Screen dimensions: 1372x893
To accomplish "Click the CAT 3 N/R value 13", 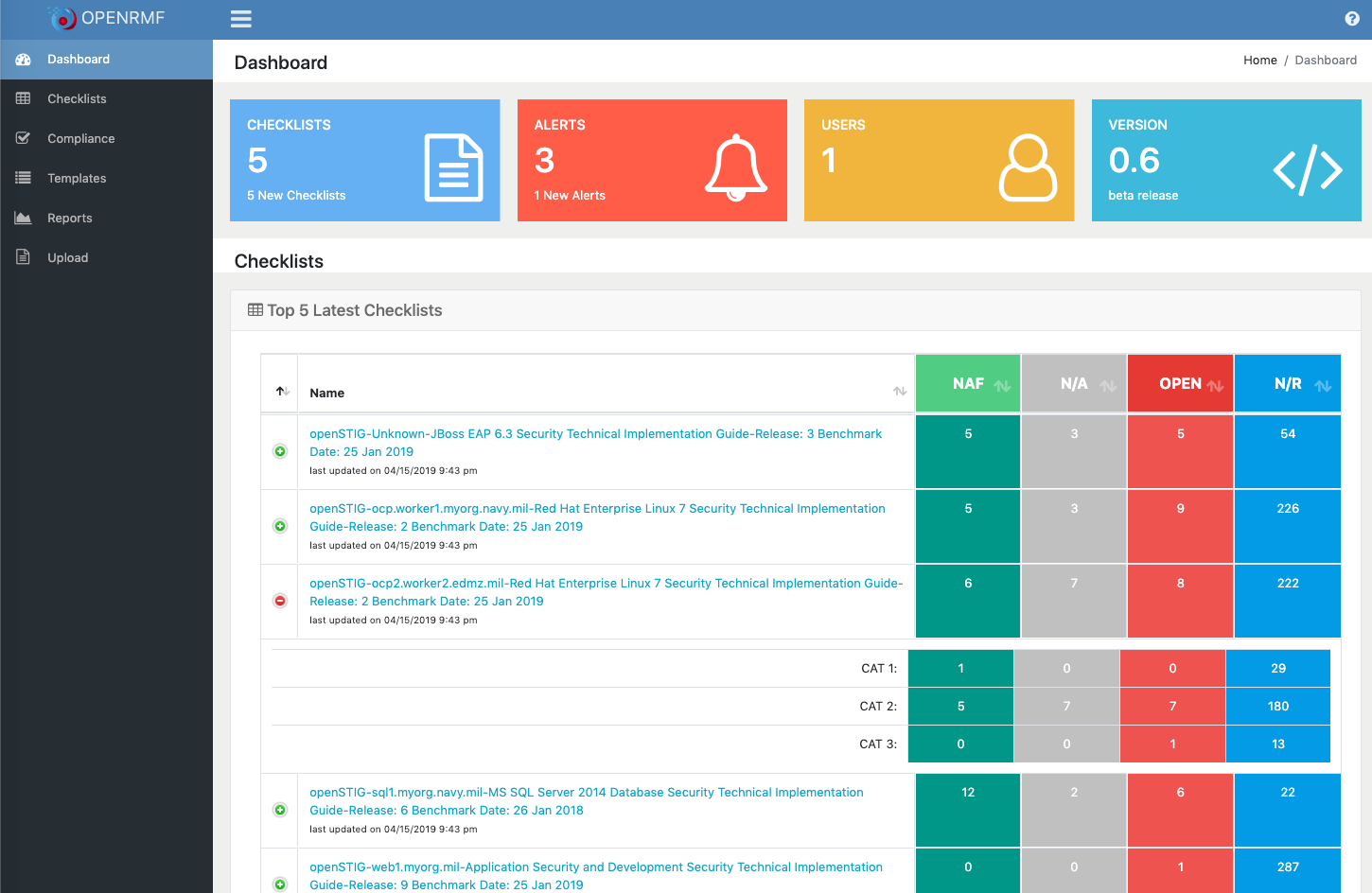I will click(1278, 744).
